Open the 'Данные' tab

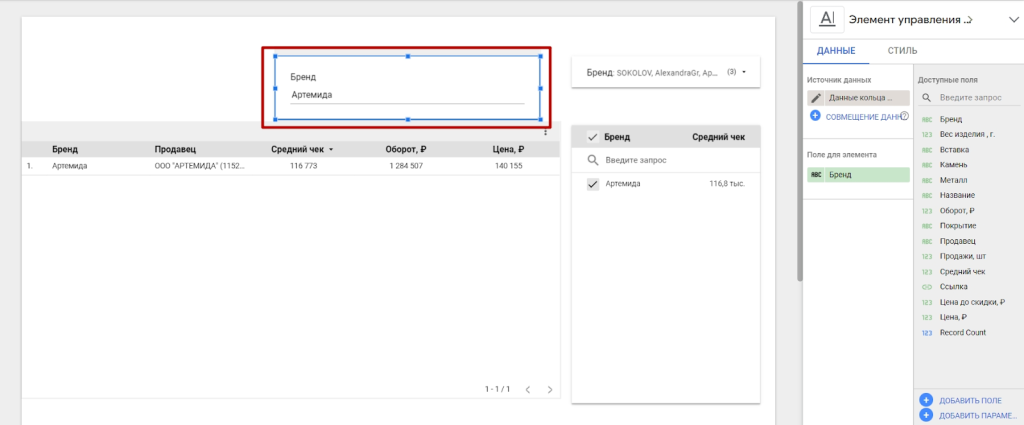coord(835,51)
